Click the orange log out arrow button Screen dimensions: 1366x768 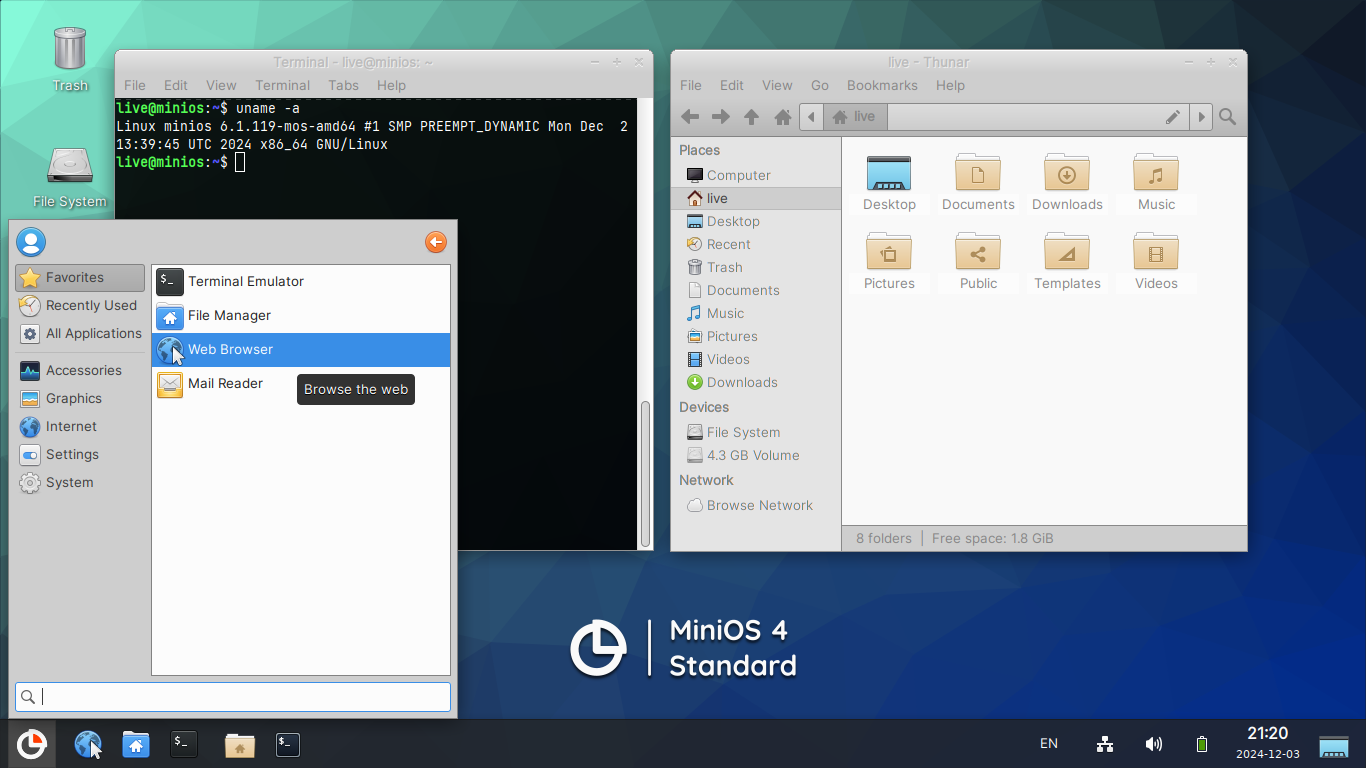435,242
